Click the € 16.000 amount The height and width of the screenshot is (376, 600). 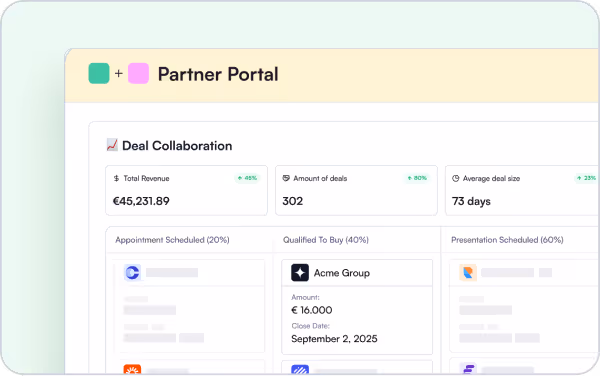tap(311, 310)
